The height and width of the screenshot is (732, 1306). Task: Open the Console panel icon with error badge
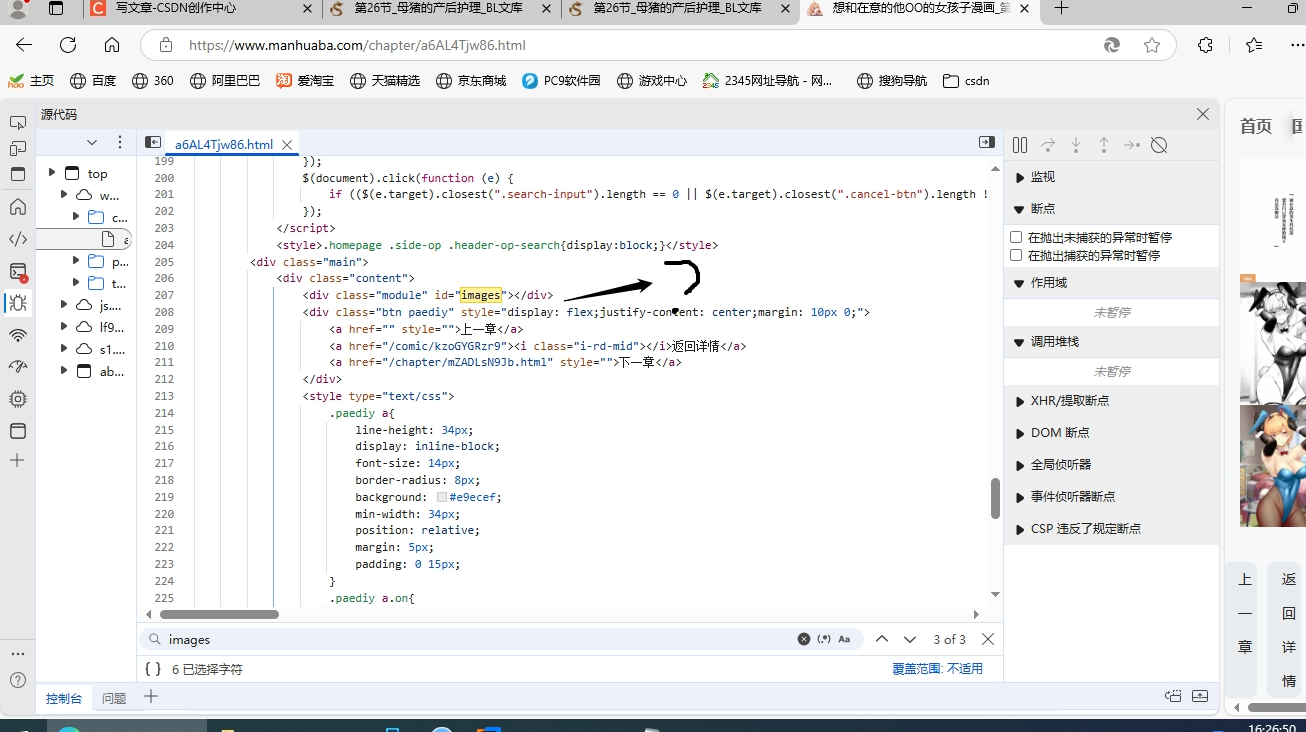[18, 271]
